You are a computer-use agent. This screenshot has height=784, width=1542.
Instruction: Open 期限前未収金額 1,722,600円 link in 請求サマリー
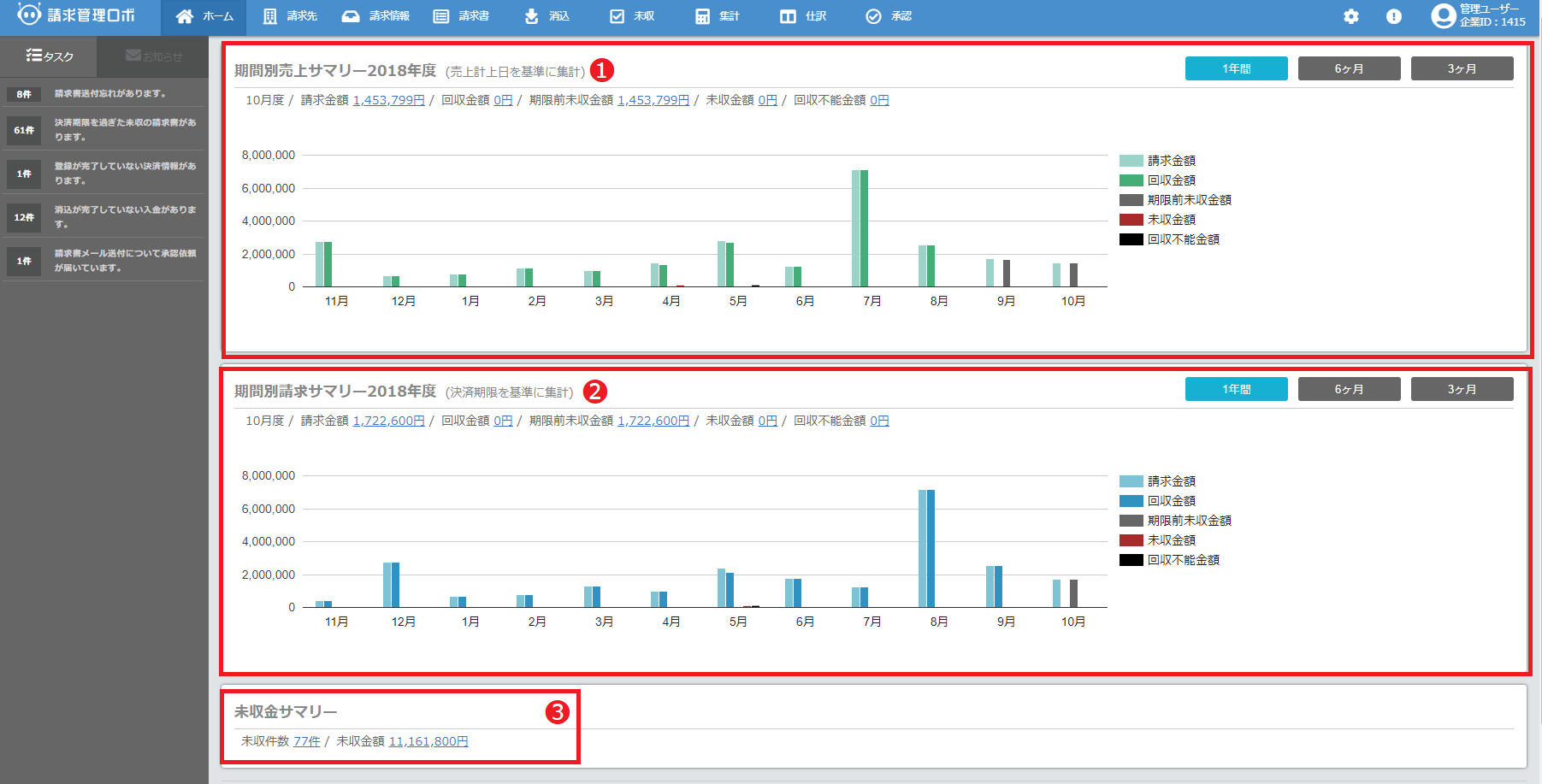(653, 421)
